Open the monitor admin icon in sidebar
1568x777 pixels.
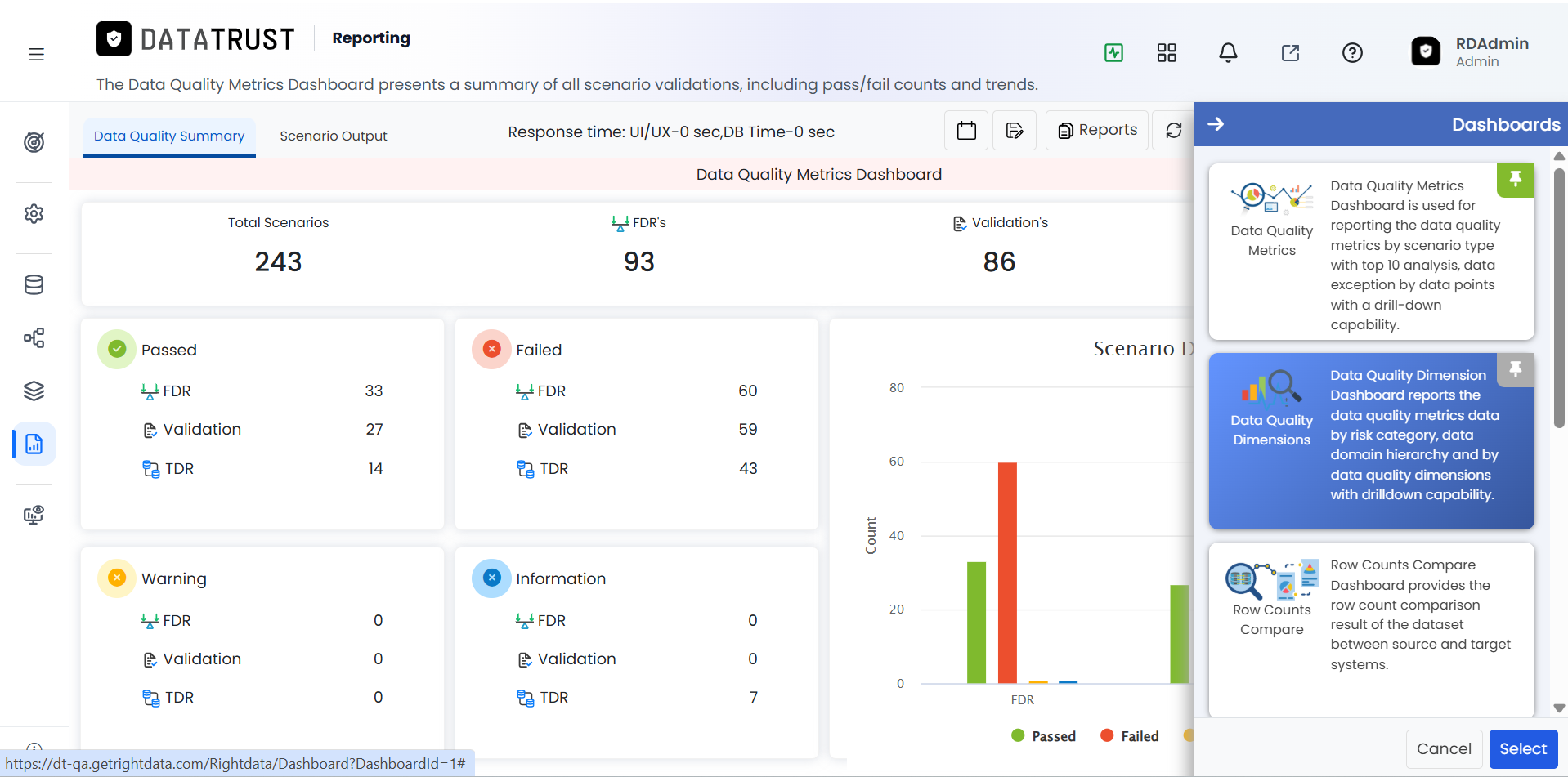[x=34, y=515]
